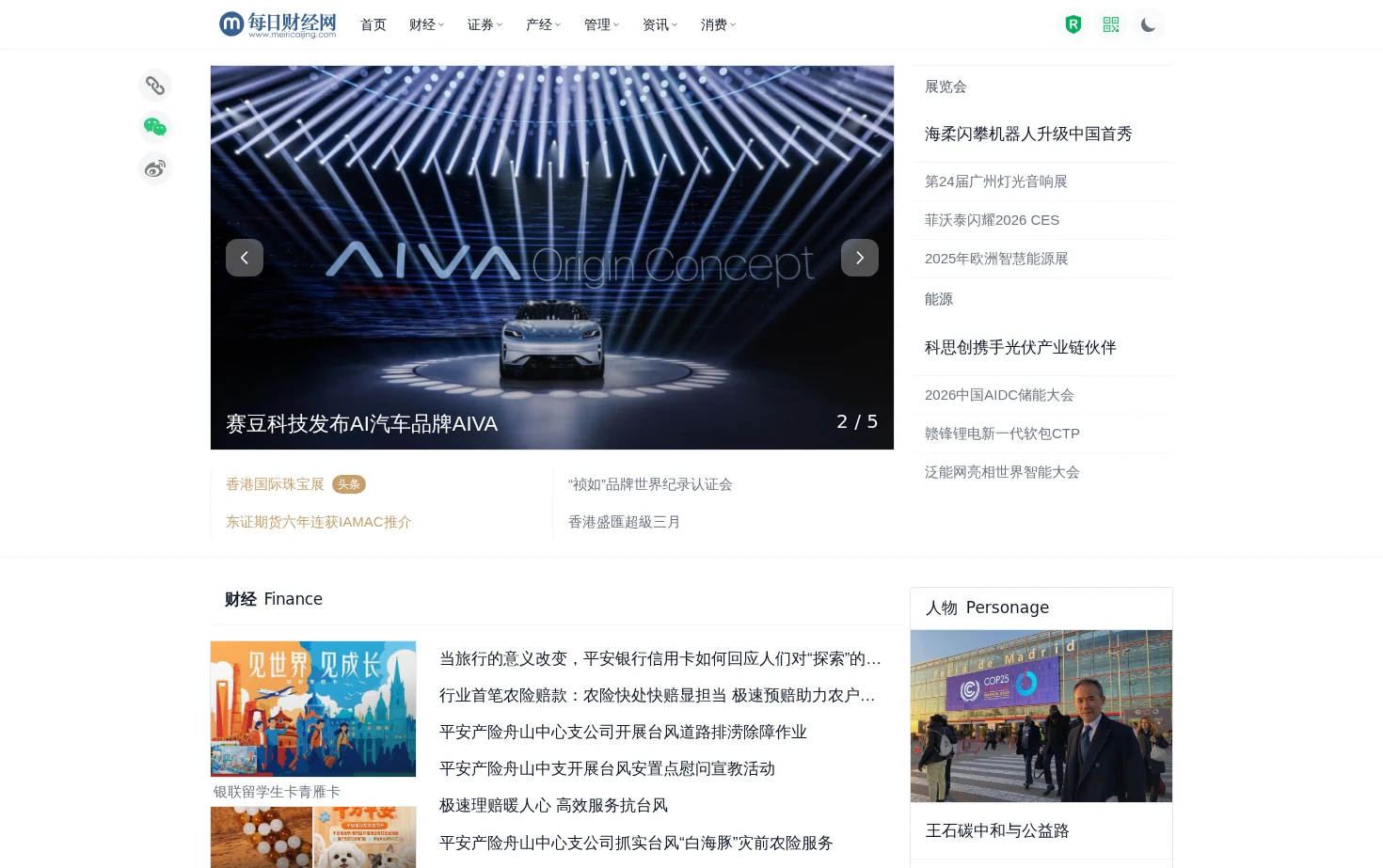Viewport: 1383px width, 868px height.
Task: Open 平安产险舟山 台风道路排涝除障作业 article
Action: tap(623, 733)
